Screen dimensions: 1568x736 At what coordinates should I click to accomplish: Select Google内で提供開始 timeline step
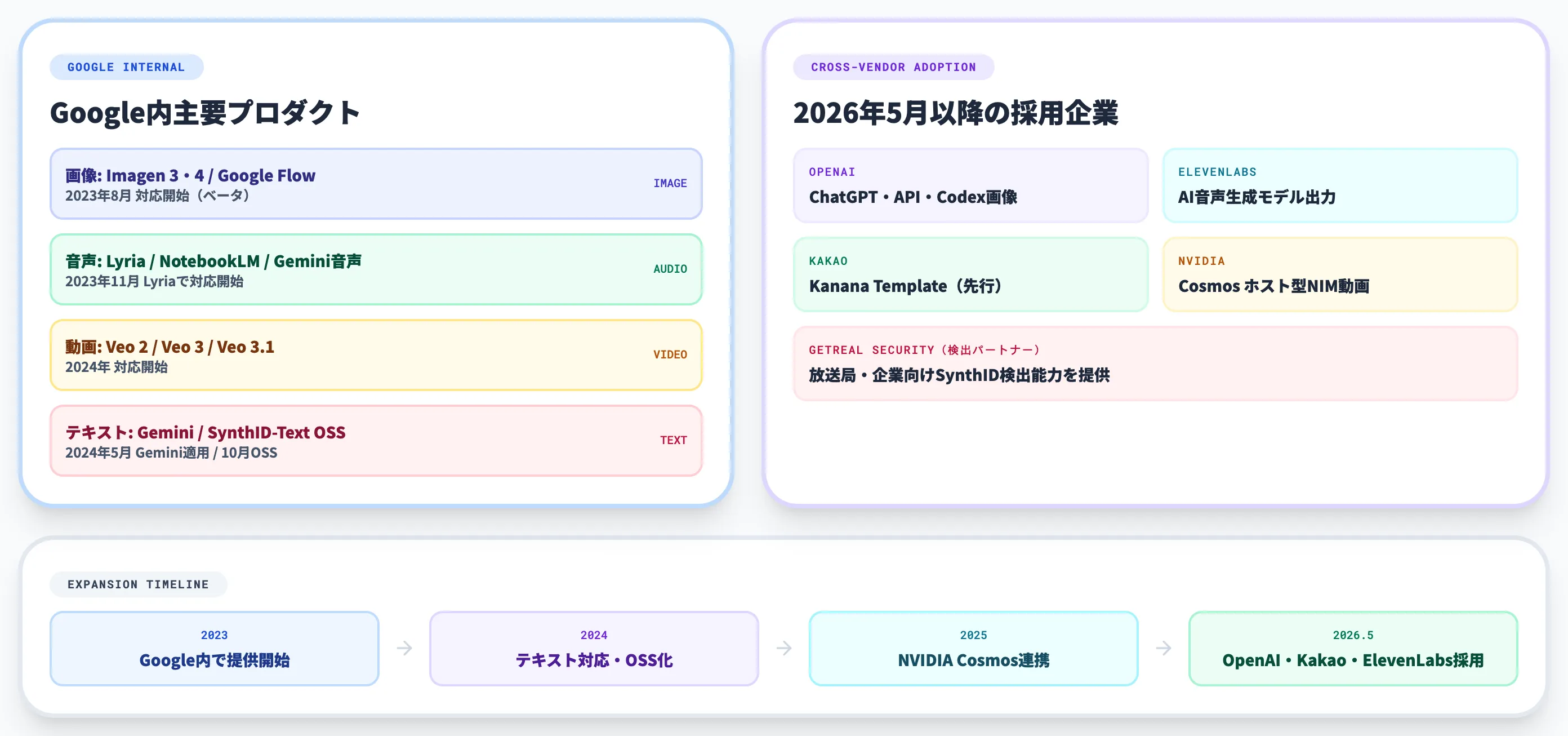(214, 660)
